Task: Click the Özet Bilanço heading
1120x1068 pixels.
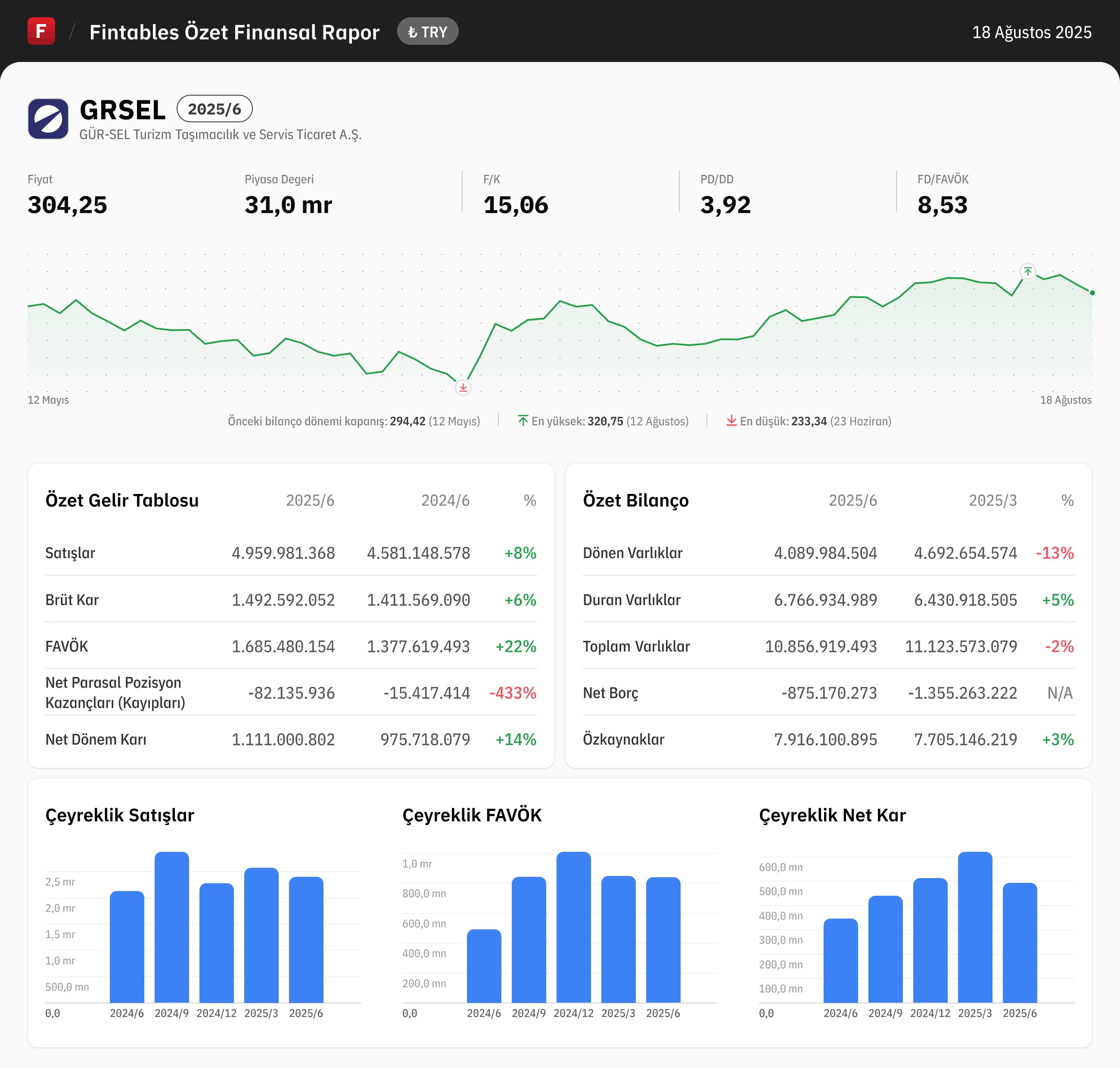Action: [x=635, y=500]
